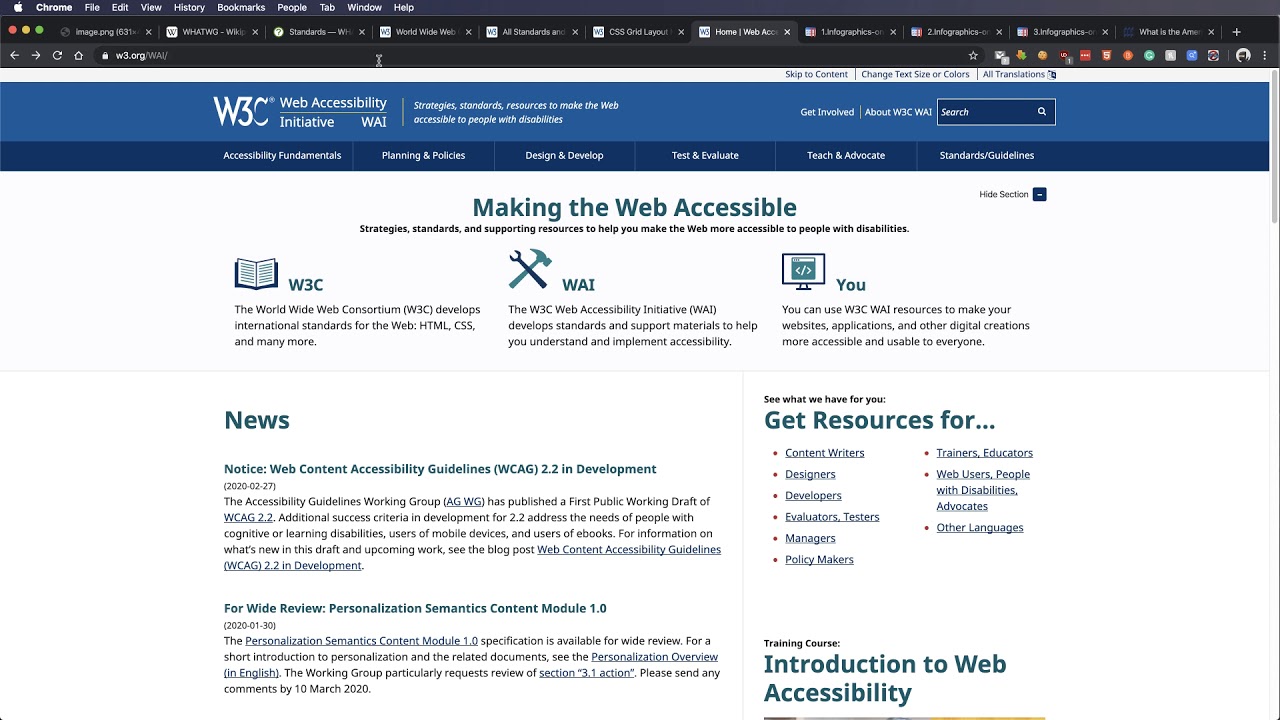
Task: Submit search with magnifier icon
Action: coord(1041,112)
